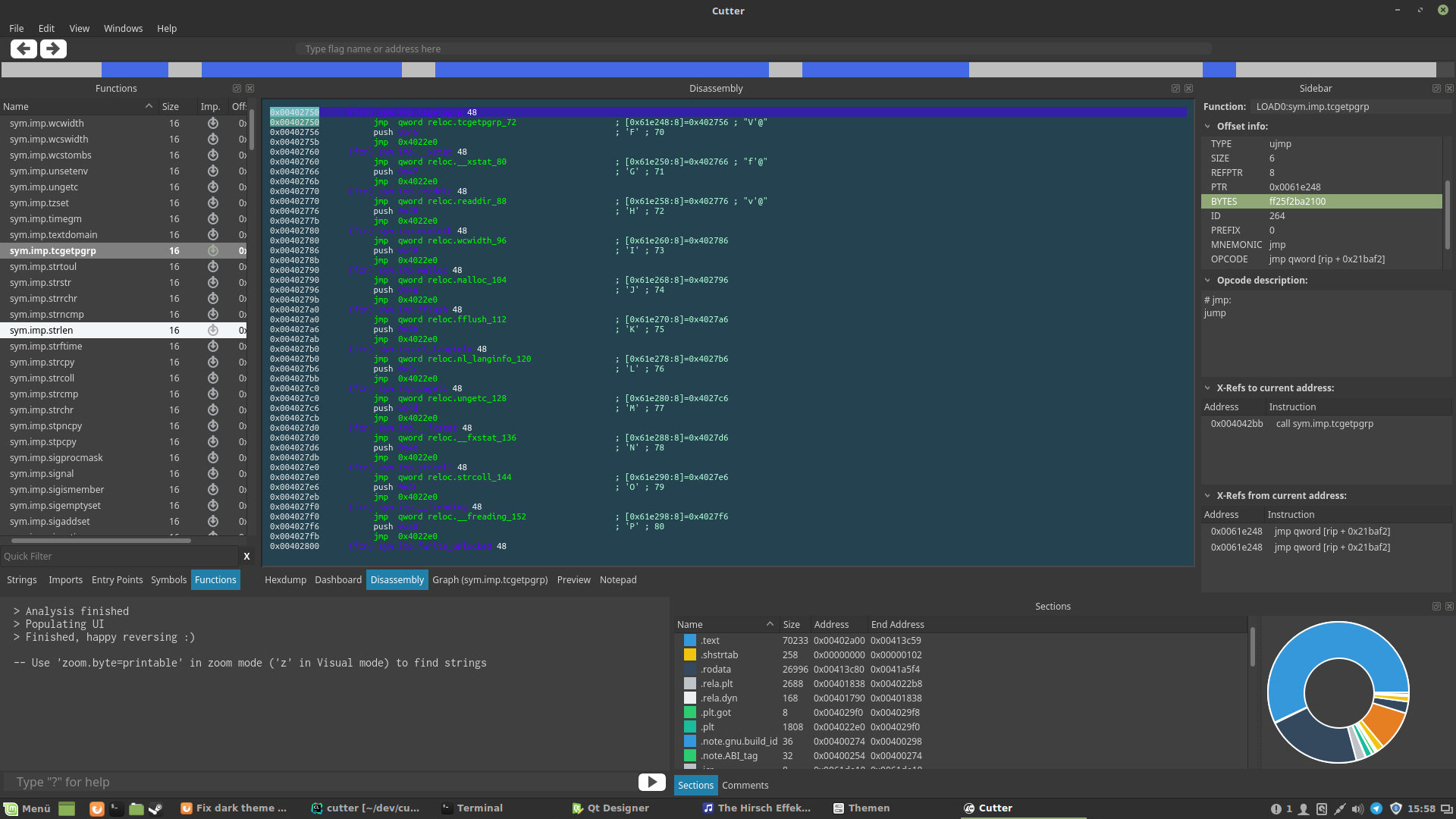Sort sections by Name column header

726,625
